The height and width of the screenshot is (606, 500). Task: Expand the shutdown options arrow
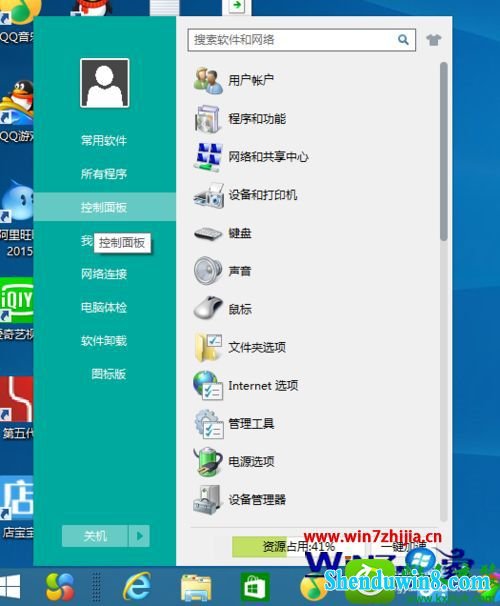(x=139, y=536)
